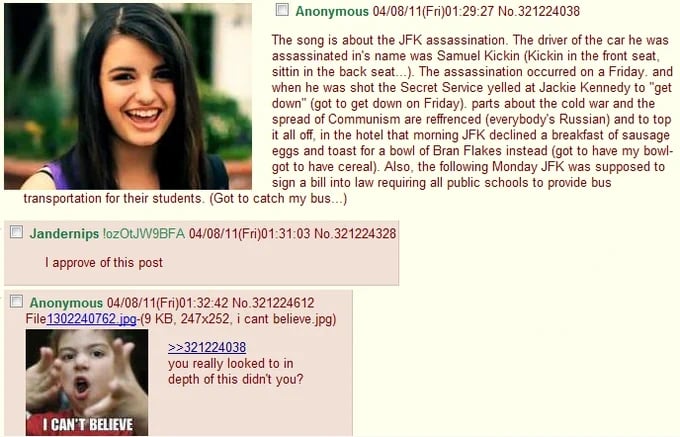Click the 'I approve of this post' text
Image resolution: width=680 pixels, height=437 pixels.
coord(104,263)
